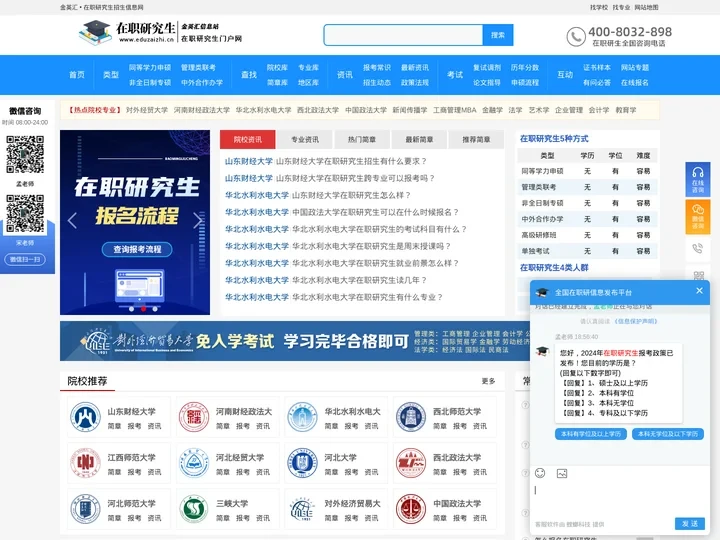Click the third banner carousel dot

click(155, 309)
